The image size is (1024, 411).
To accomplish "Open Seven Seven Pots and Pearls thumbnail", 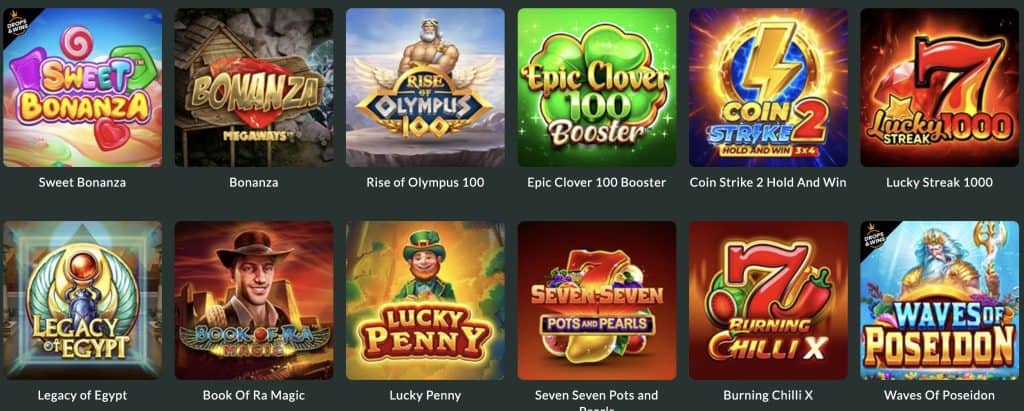I will click(597, 301).
